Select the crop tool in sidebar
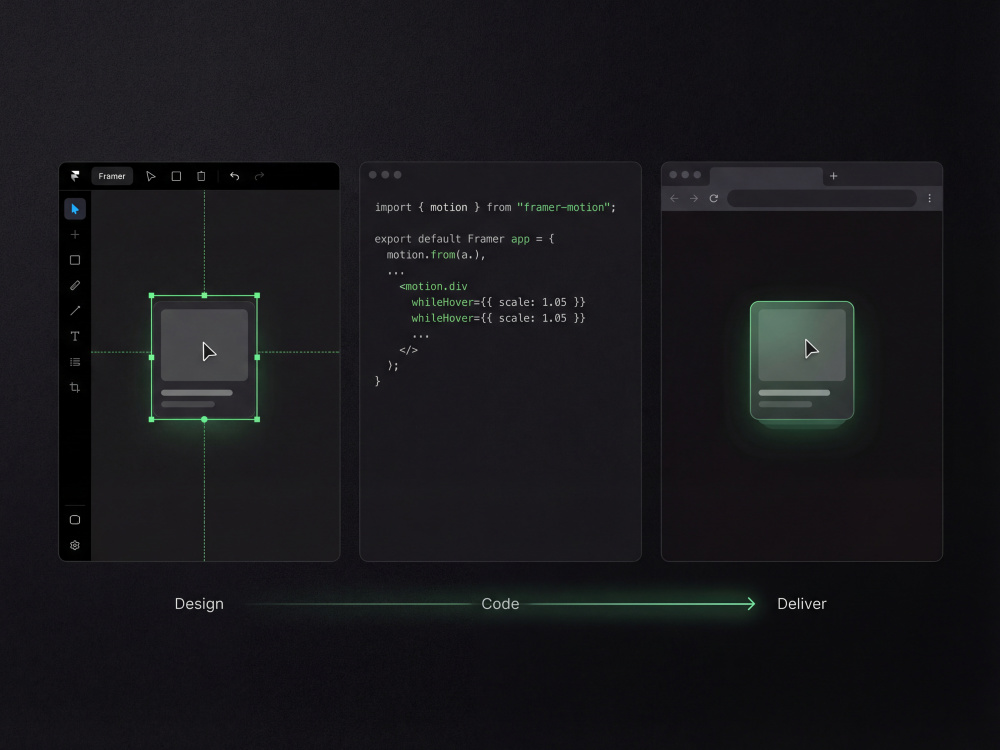Viewport: 1000px width, 750px height. (75, 388)
